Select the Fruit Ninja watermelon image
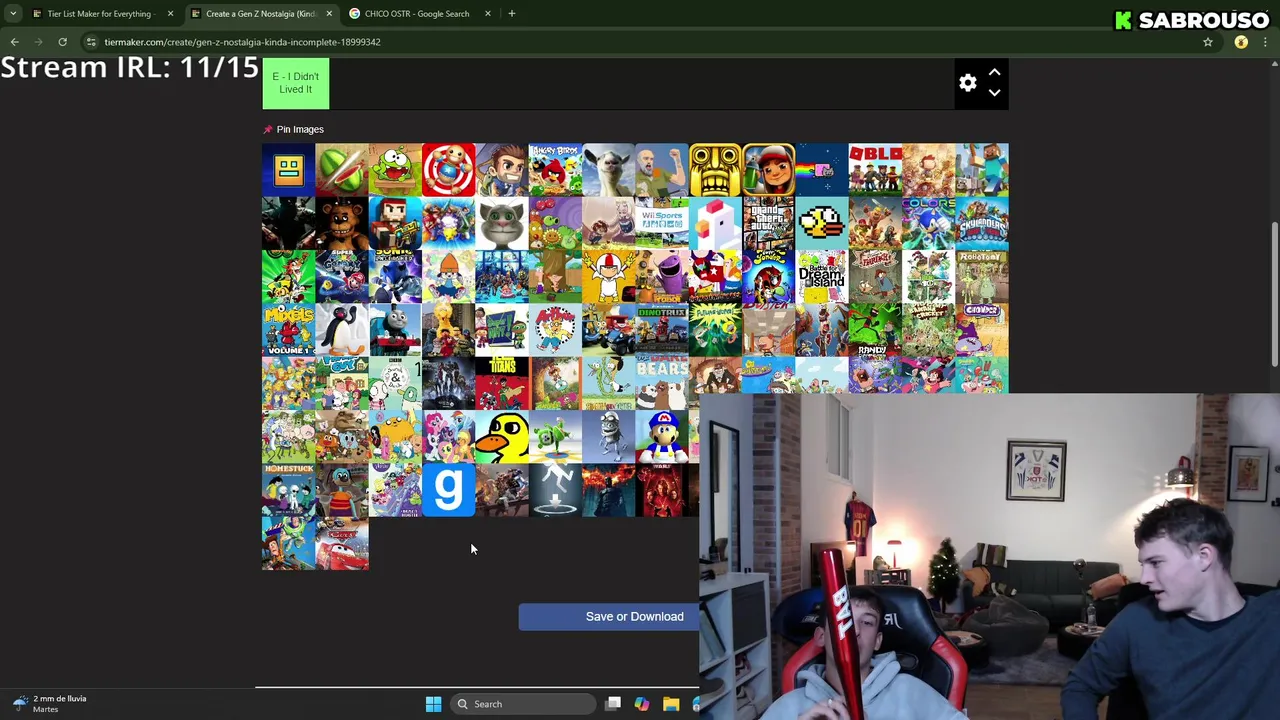Screen dimensions: 1280x720 tap(341, 169)
